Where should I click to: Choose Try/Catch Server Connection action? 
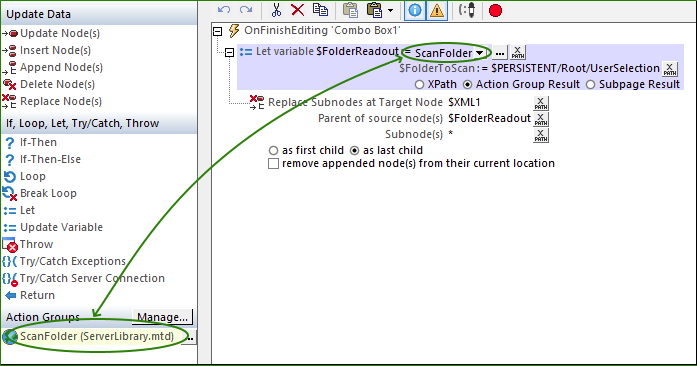pos(92,278)
